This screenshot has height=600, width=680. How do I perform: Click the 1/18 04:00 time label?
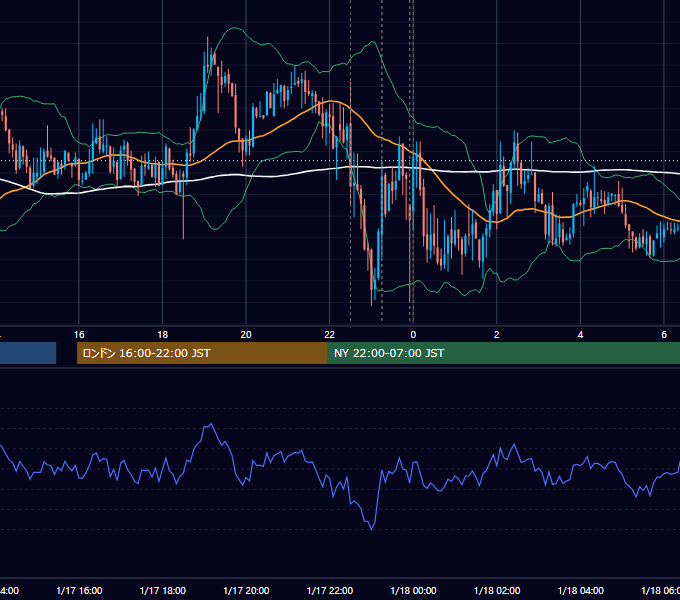[581, 590]
